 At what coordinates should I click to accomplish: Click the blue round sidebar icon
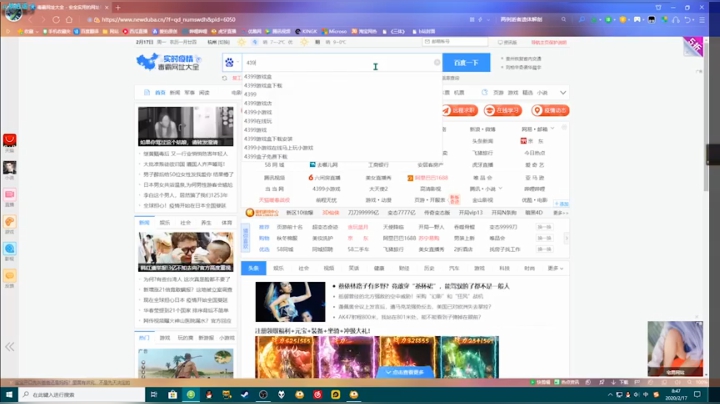pyautogui.click(x=10, y=249)
